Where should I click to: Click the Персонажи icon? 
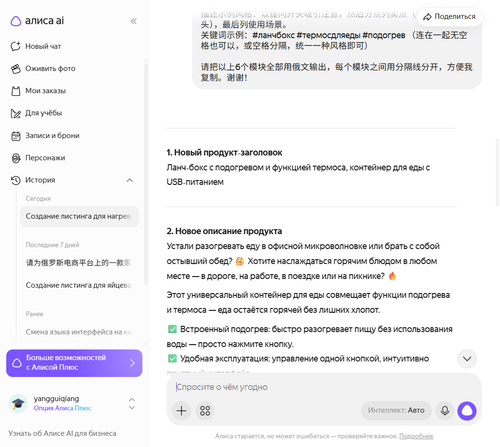click(x=16, y=158)
